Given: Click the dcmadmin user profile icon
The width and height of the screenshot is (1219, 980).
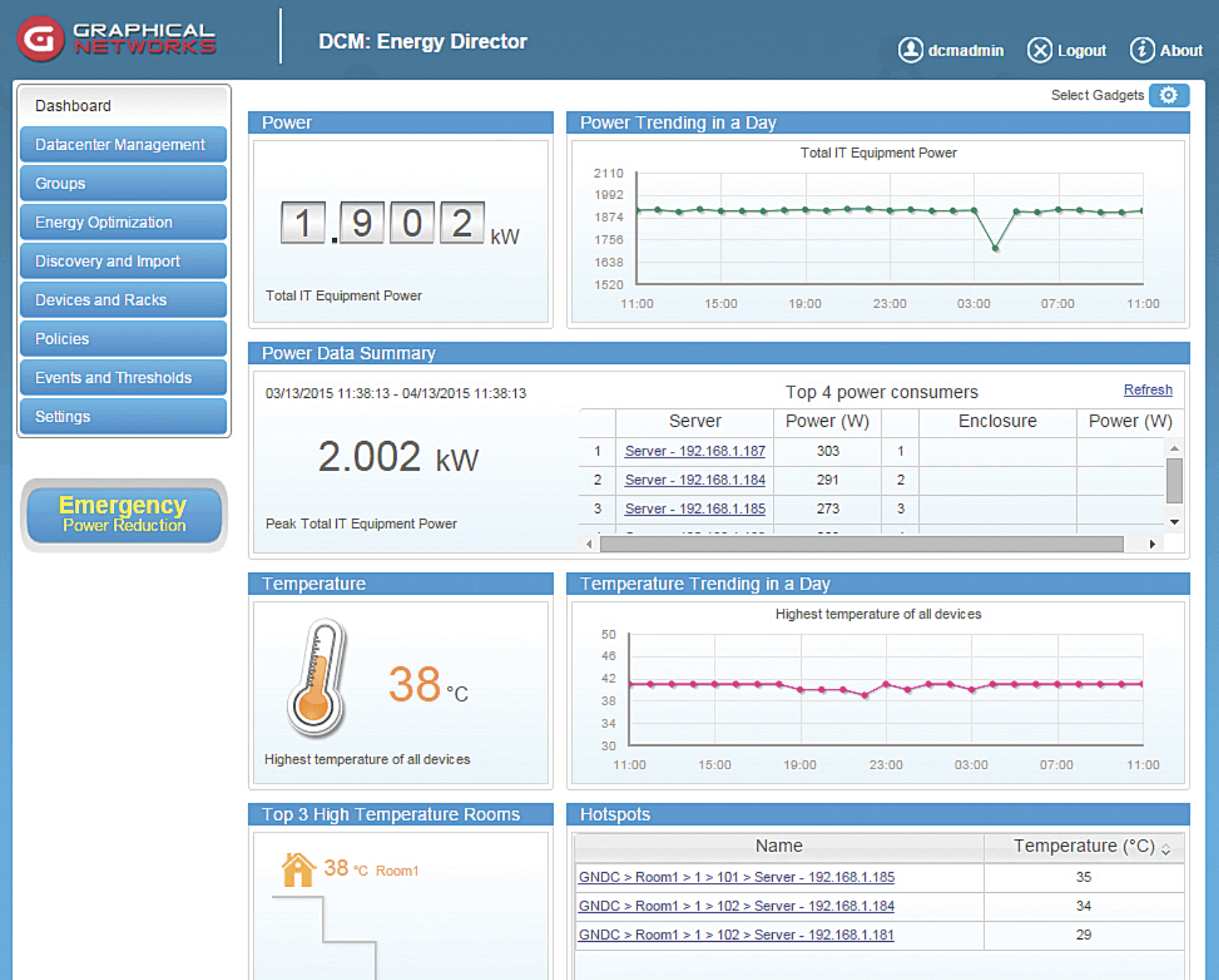Looking at the screenshot, I should coord(910,50).
